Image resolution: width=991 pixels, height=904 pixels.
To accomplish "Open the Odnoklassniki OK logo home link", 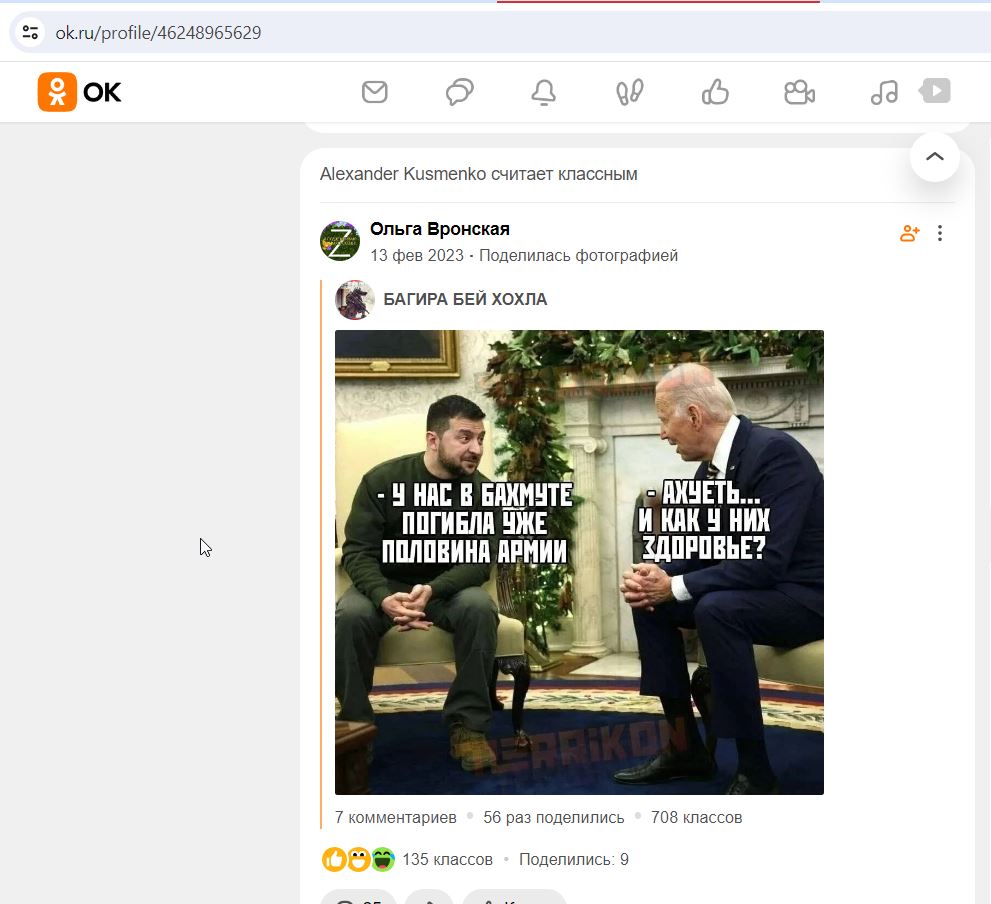I will [79, 92].
